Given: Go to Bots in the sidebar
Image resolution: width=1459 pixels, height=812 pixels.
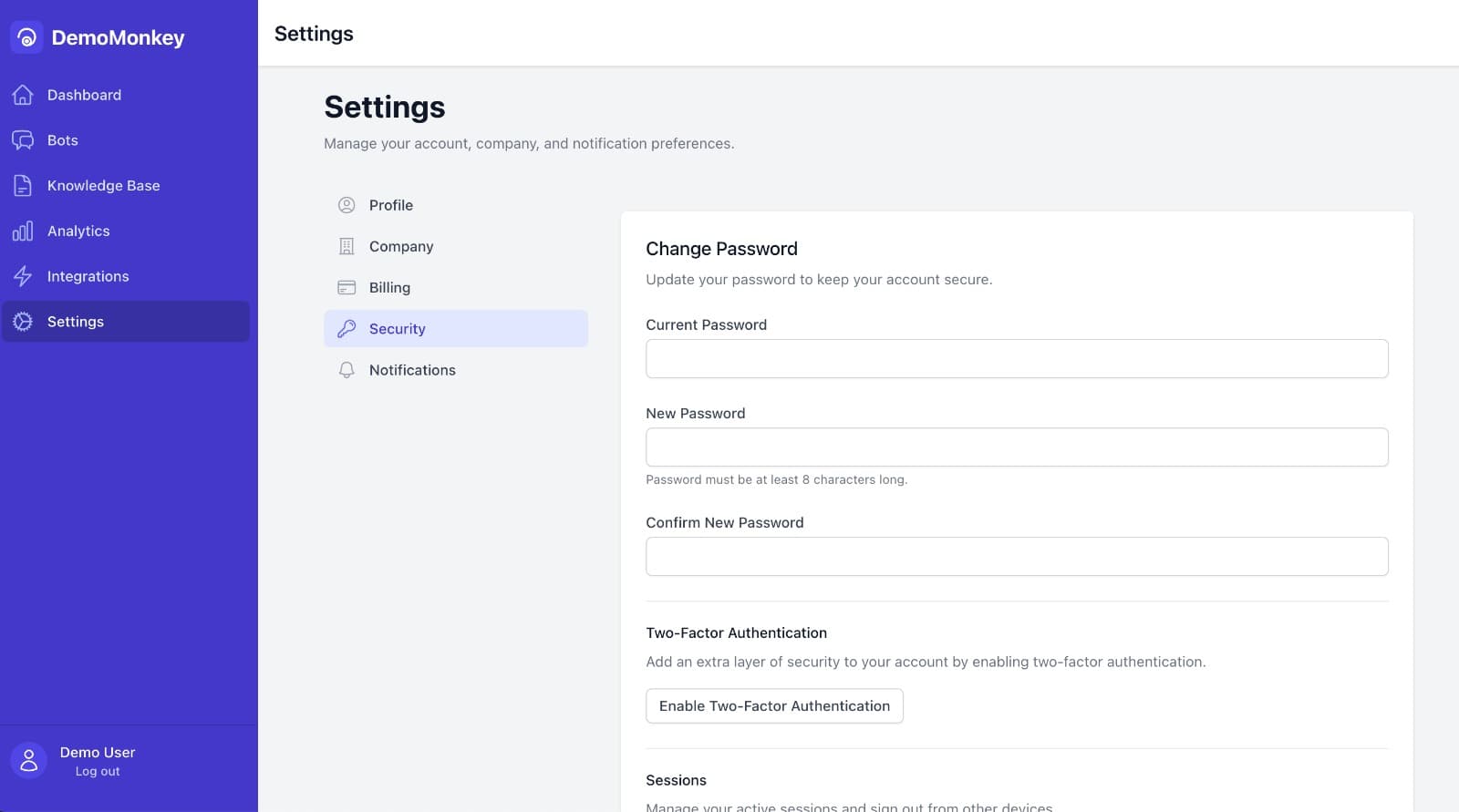Looking at the screenshot, I should click(126, 140).
